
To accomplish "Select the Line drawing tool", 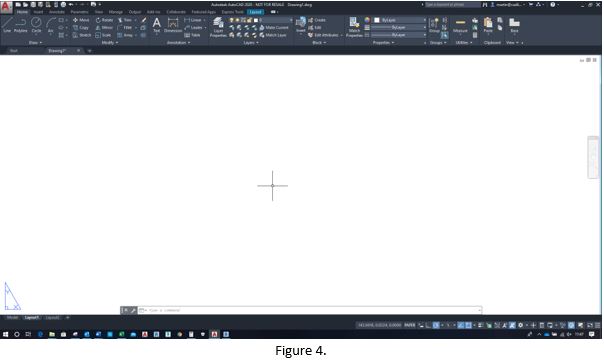I will [7, 25].
